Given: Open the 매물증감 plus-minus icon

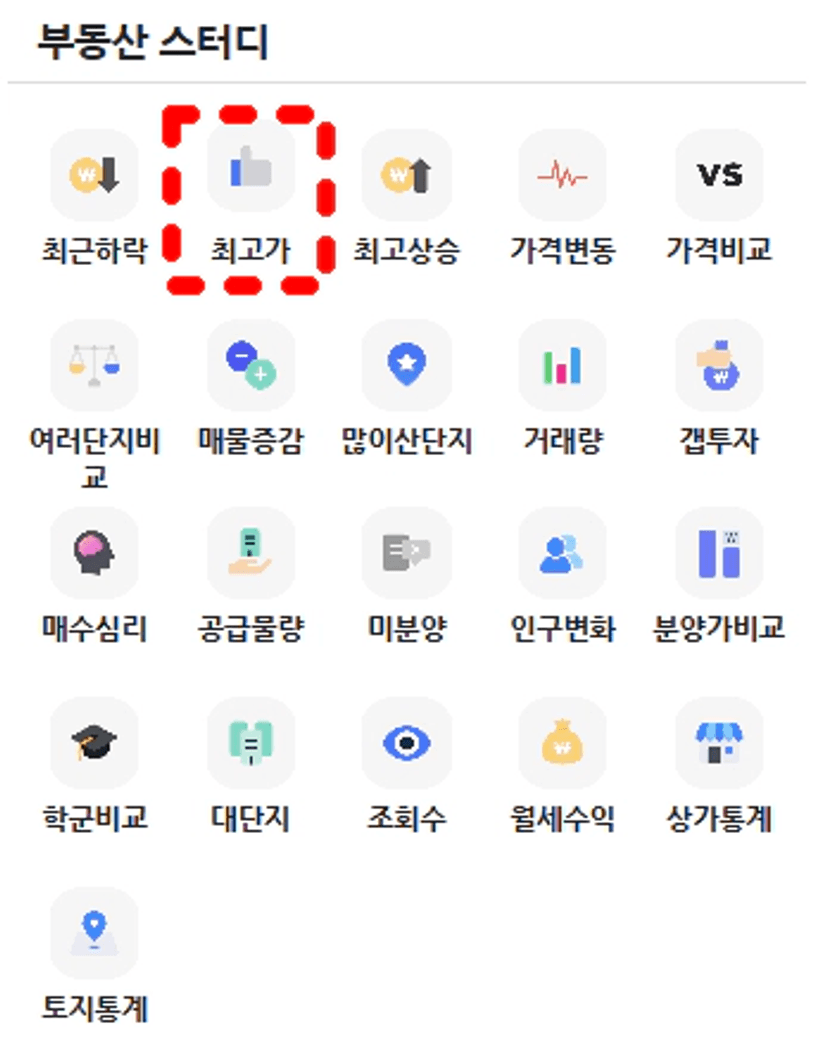Looking at the screenshot, I should [x=251, y=365].
